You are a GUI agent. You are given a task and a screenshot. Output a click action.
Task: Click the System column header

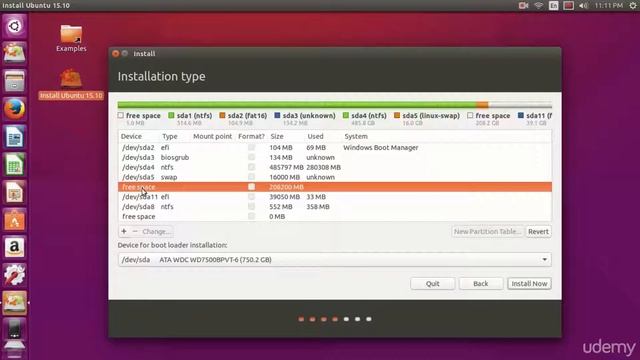[x=356, y=136]
